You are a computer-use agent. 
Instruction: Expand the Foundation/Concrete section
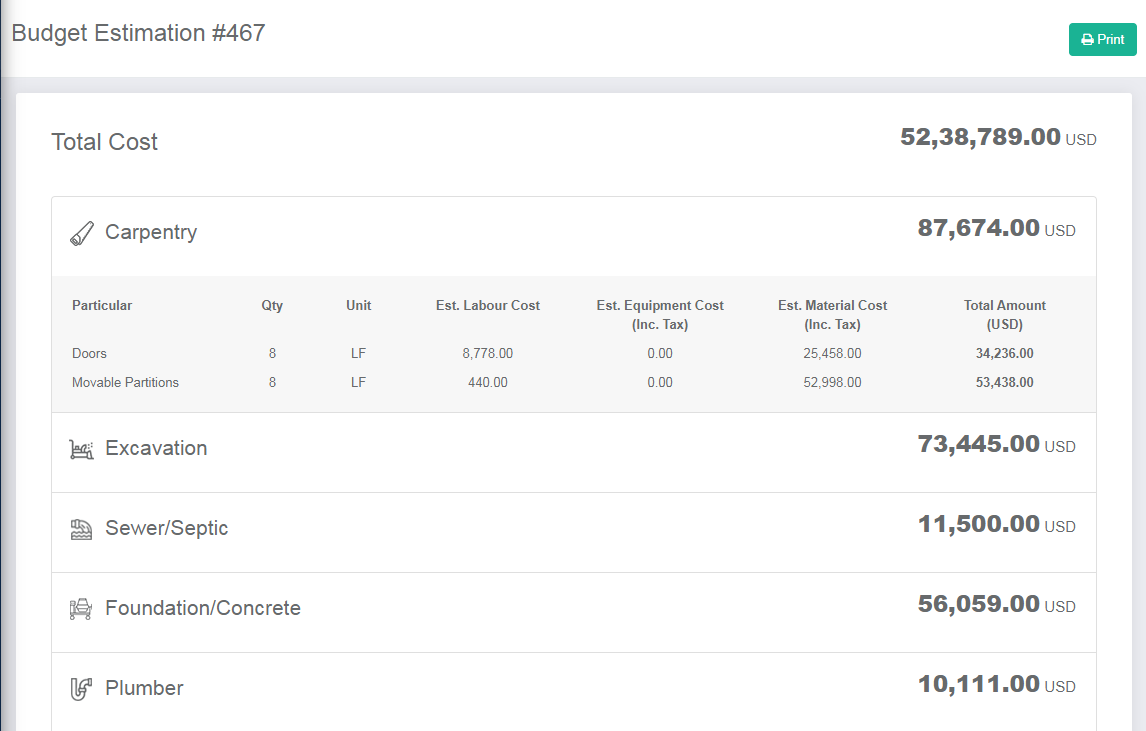[202, 609]
